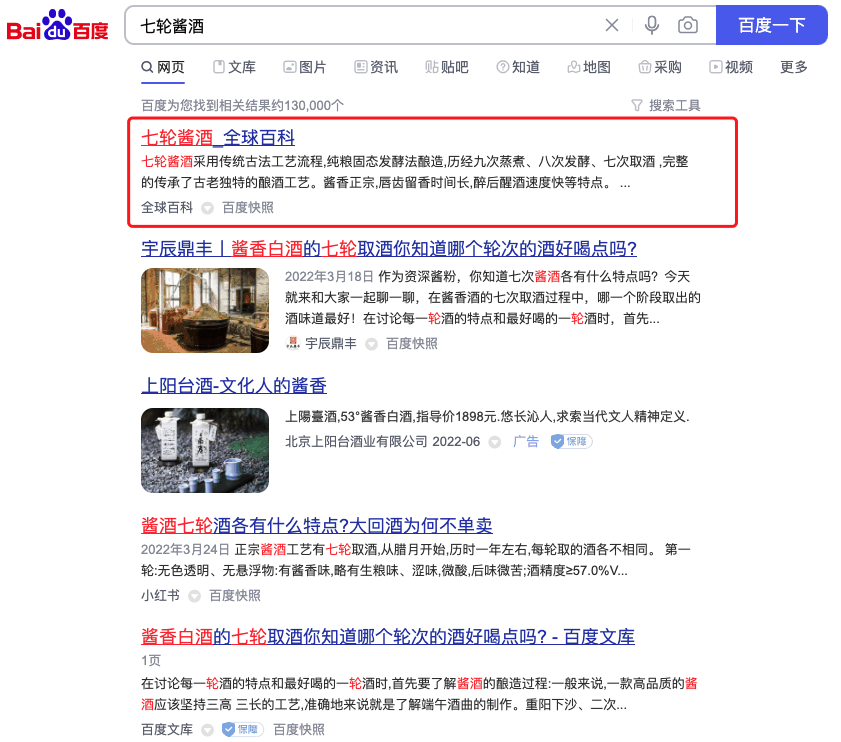Expand the dropdown arrow beside 小红书

click(x=194, y=596)
